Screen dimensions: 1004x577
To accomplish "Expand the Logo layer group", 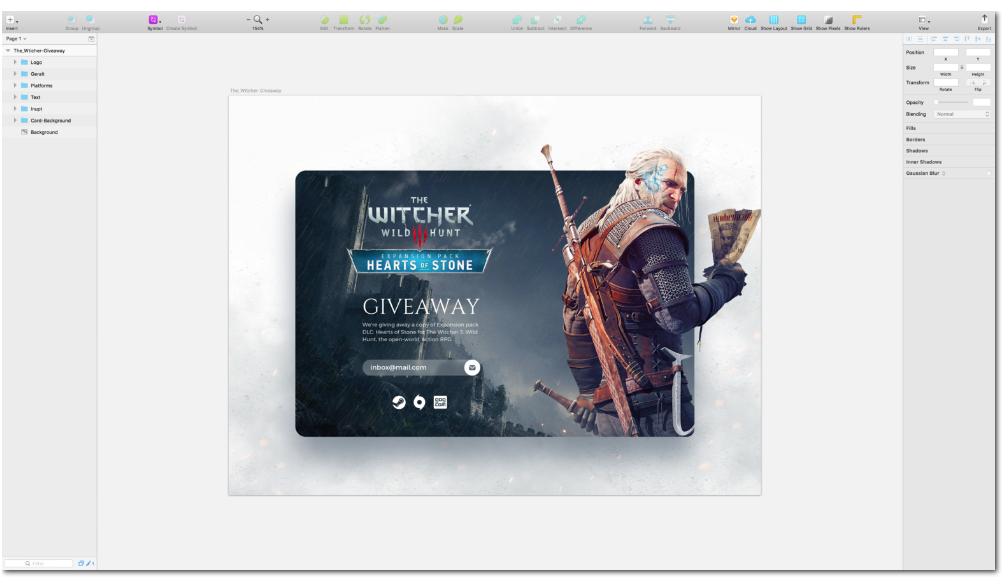I will (15, 62).
